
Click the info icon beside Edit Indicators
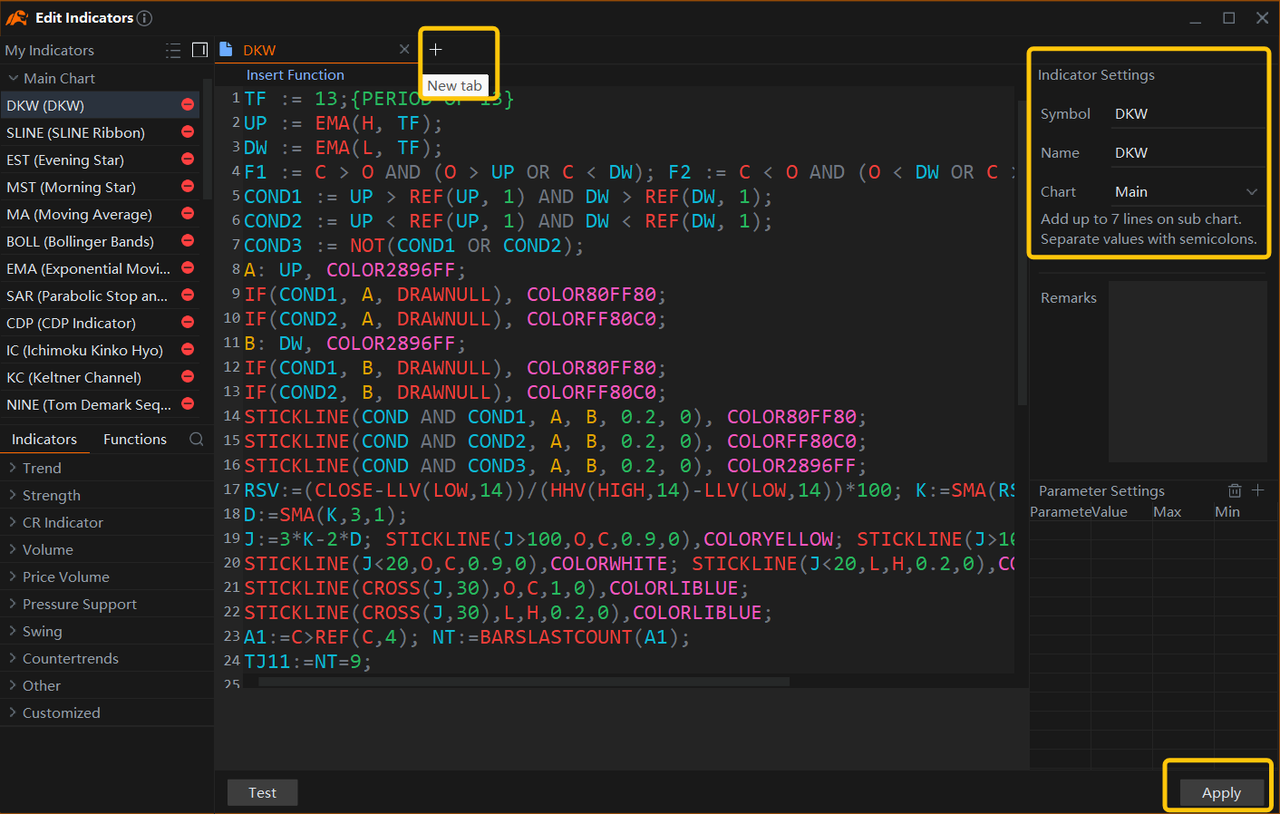click(x=145, y=18)
